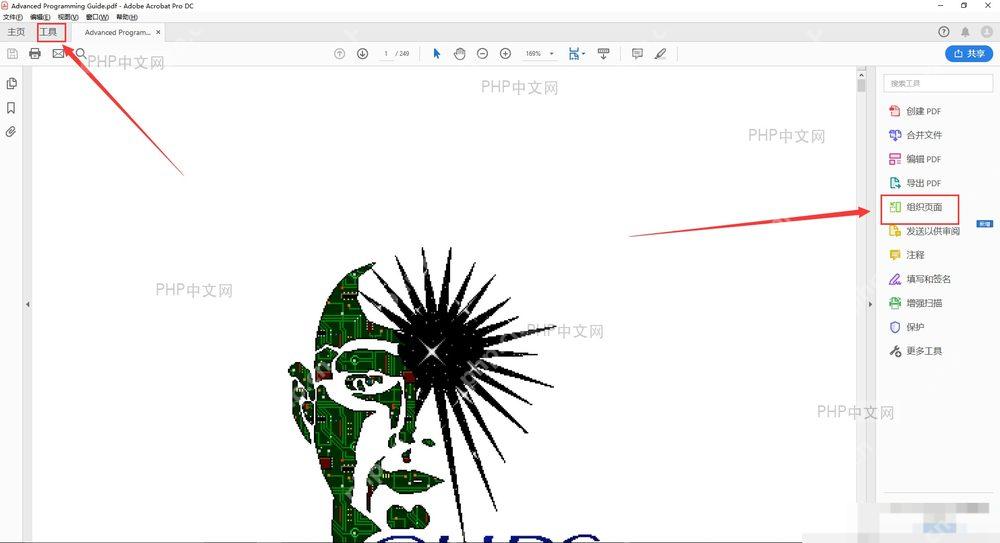The image size is (1000, 543).
Task: Click the blue 共享 share button
Action: point(969,54)
